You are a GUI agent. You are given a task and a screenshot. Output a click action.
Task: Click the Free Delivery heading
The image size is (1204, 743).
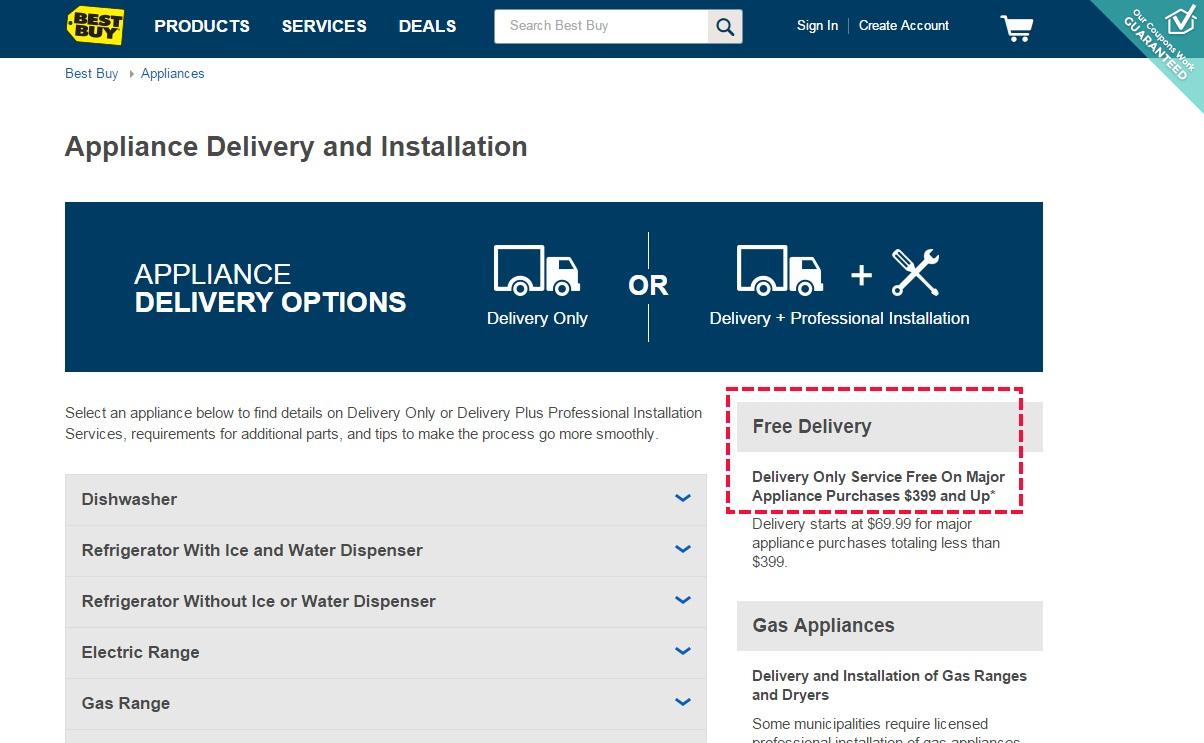[811, 427]
